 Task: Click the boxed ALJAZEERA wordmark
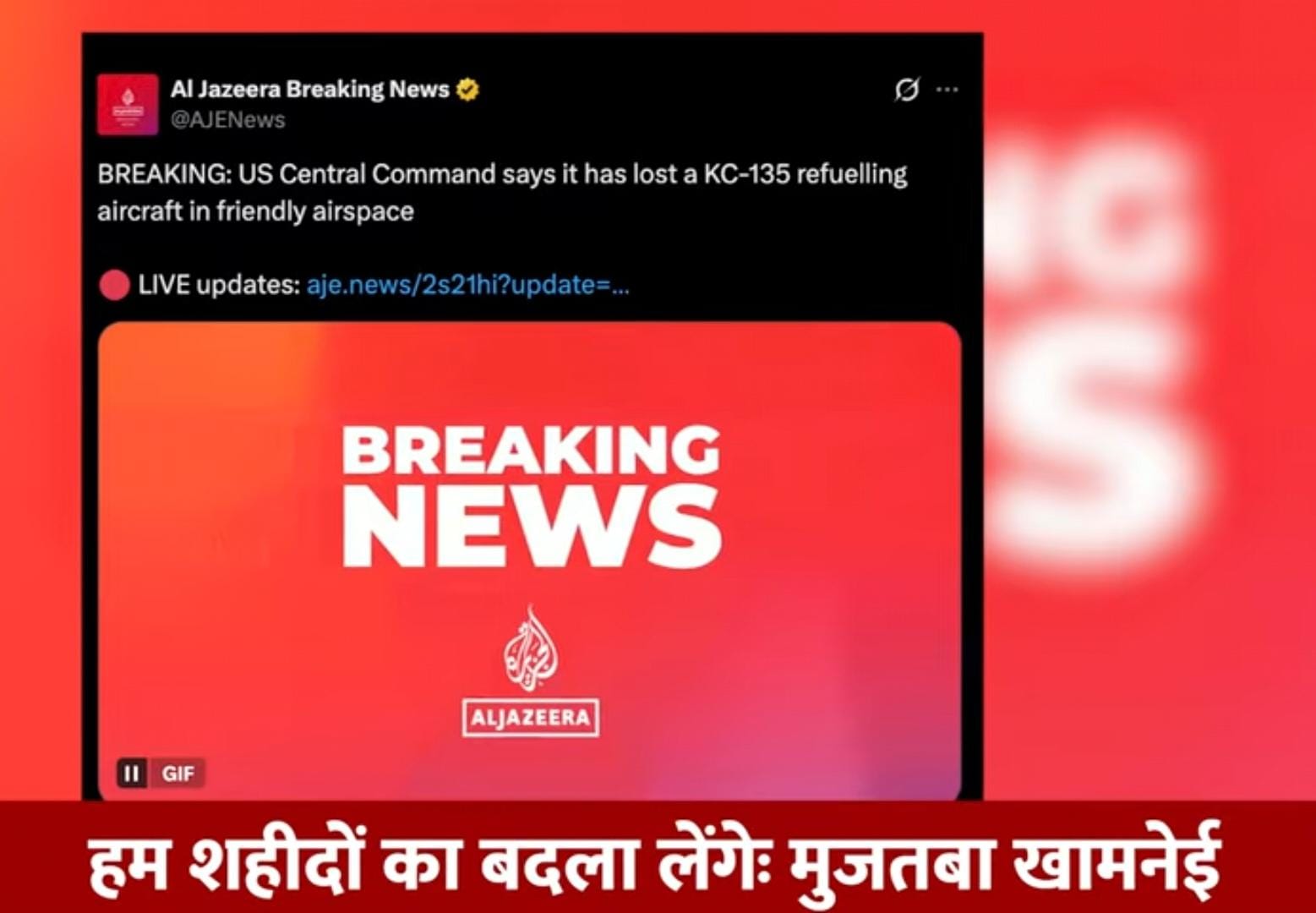pos(531,718)
